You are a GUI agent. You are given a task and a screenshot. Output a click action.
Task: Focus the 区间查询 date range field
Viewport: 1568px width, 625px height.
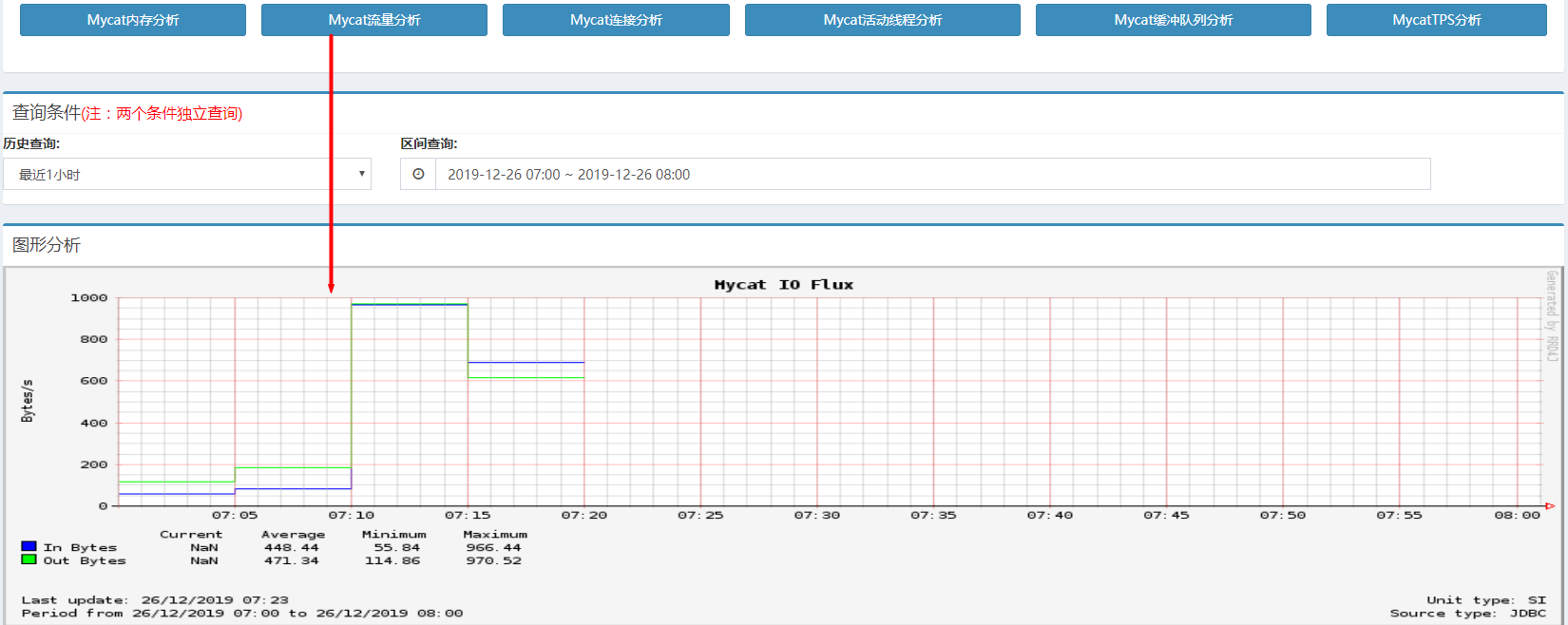click(x=932, y=174)
